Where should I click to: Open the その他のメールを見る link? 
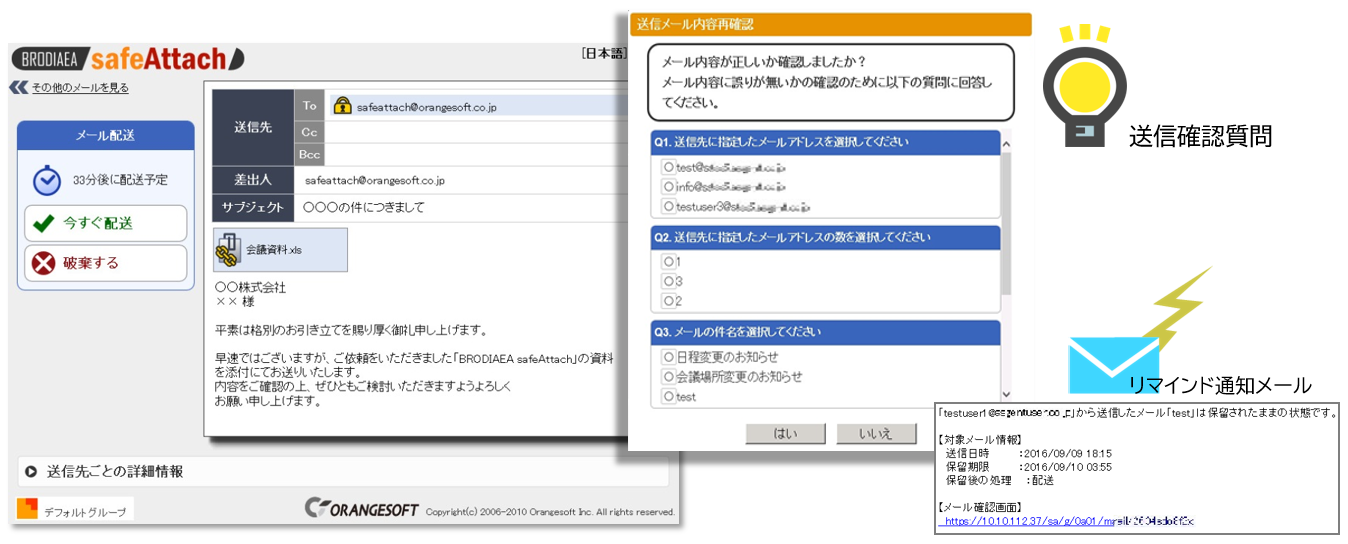[80, 88]
